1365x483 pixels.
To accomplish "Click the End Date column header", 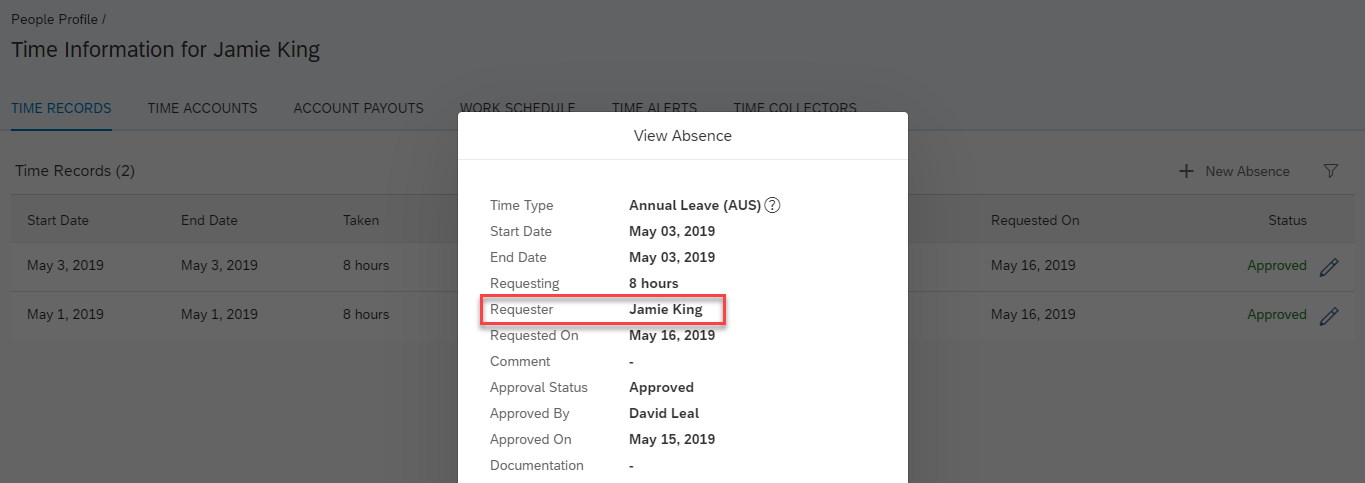I will pos(209,220).
